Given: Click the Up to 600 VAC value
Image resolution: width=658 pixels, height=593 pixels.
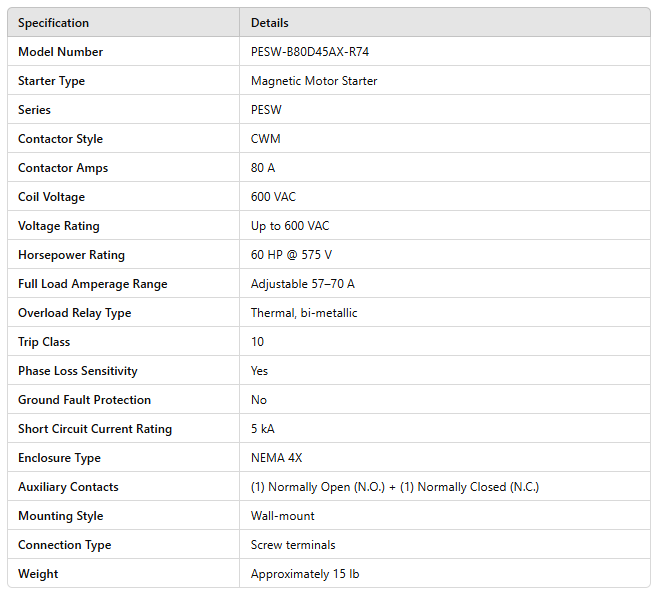Looking at the screenshot, I should [290, 226].
